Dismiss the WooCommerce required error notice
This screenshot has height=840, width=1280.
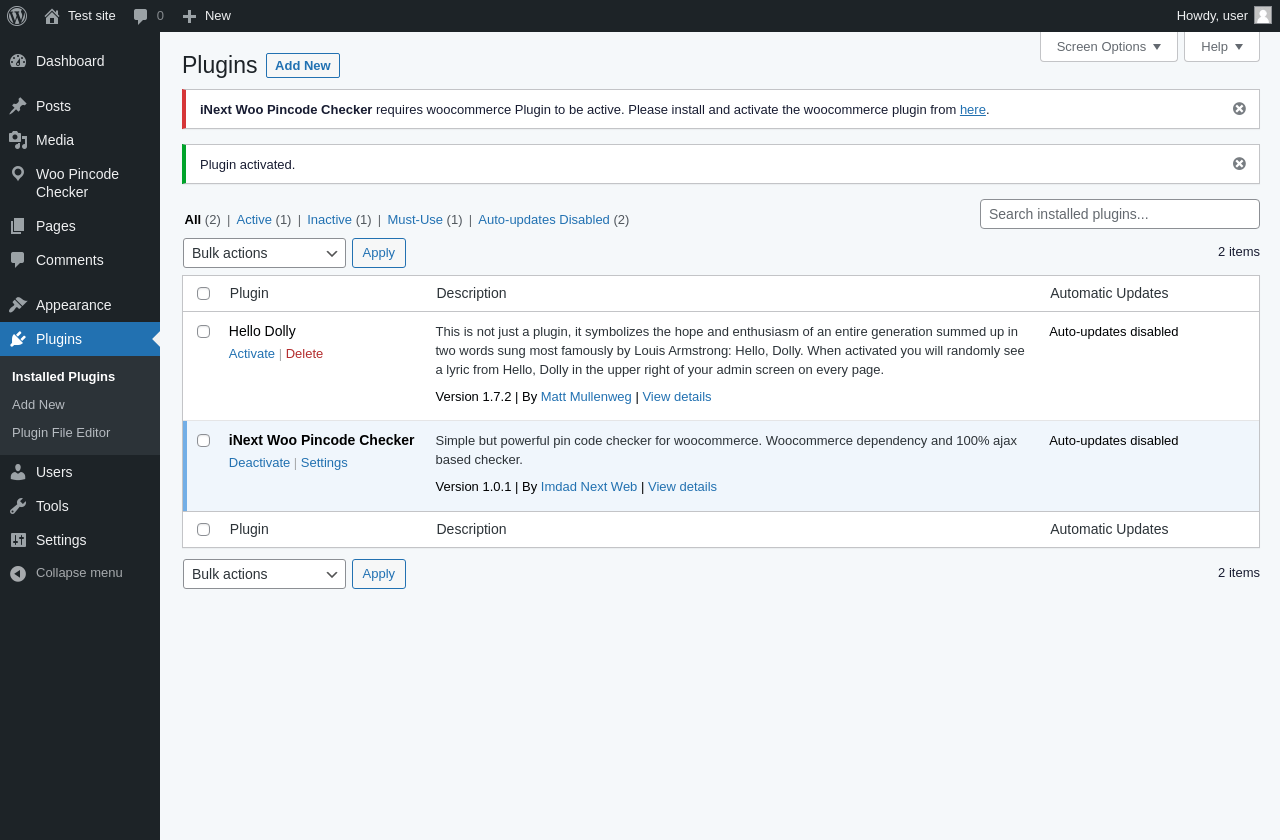1239,109
